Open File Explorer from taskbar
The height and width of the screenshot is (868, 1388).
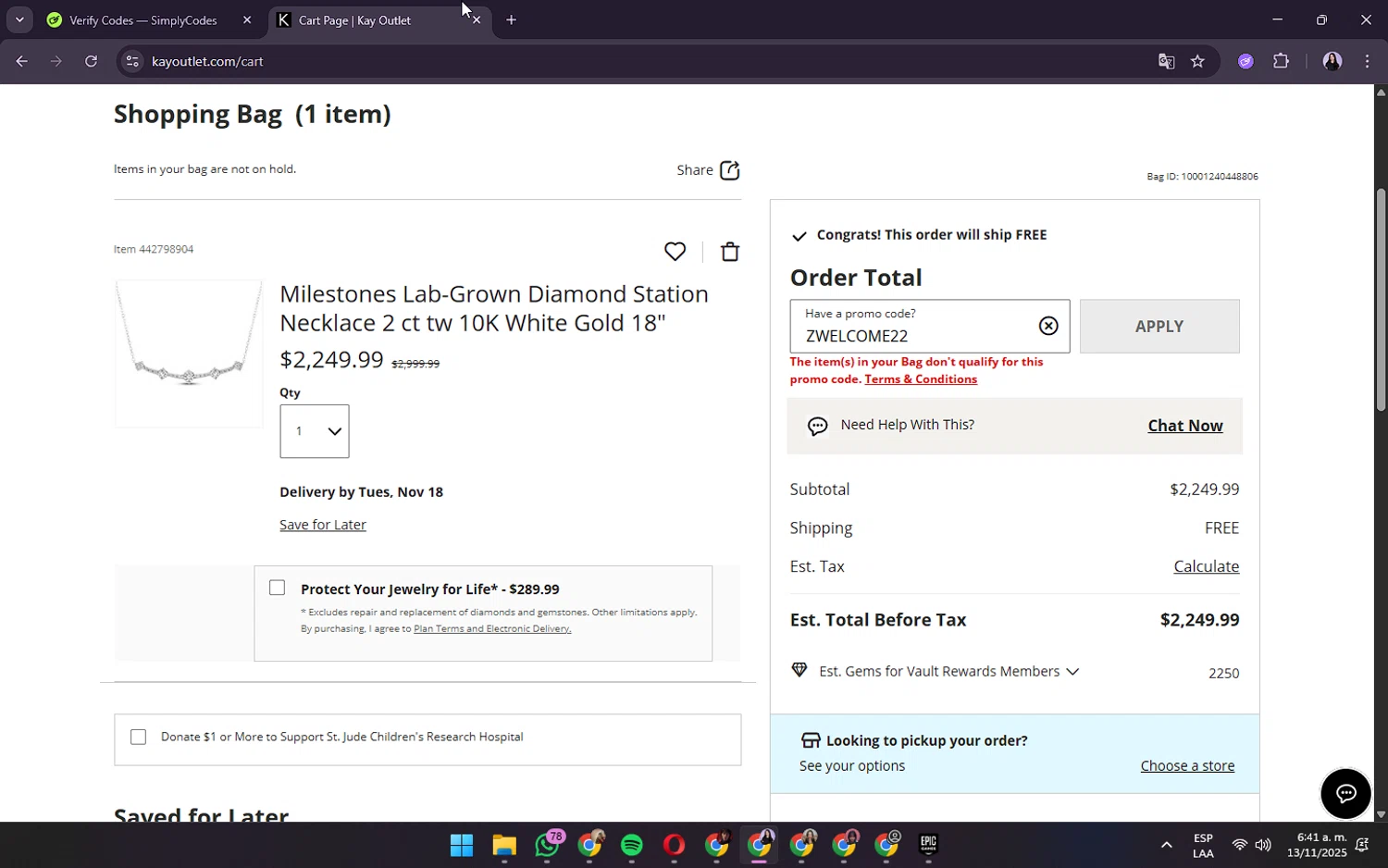click(503, 845)
